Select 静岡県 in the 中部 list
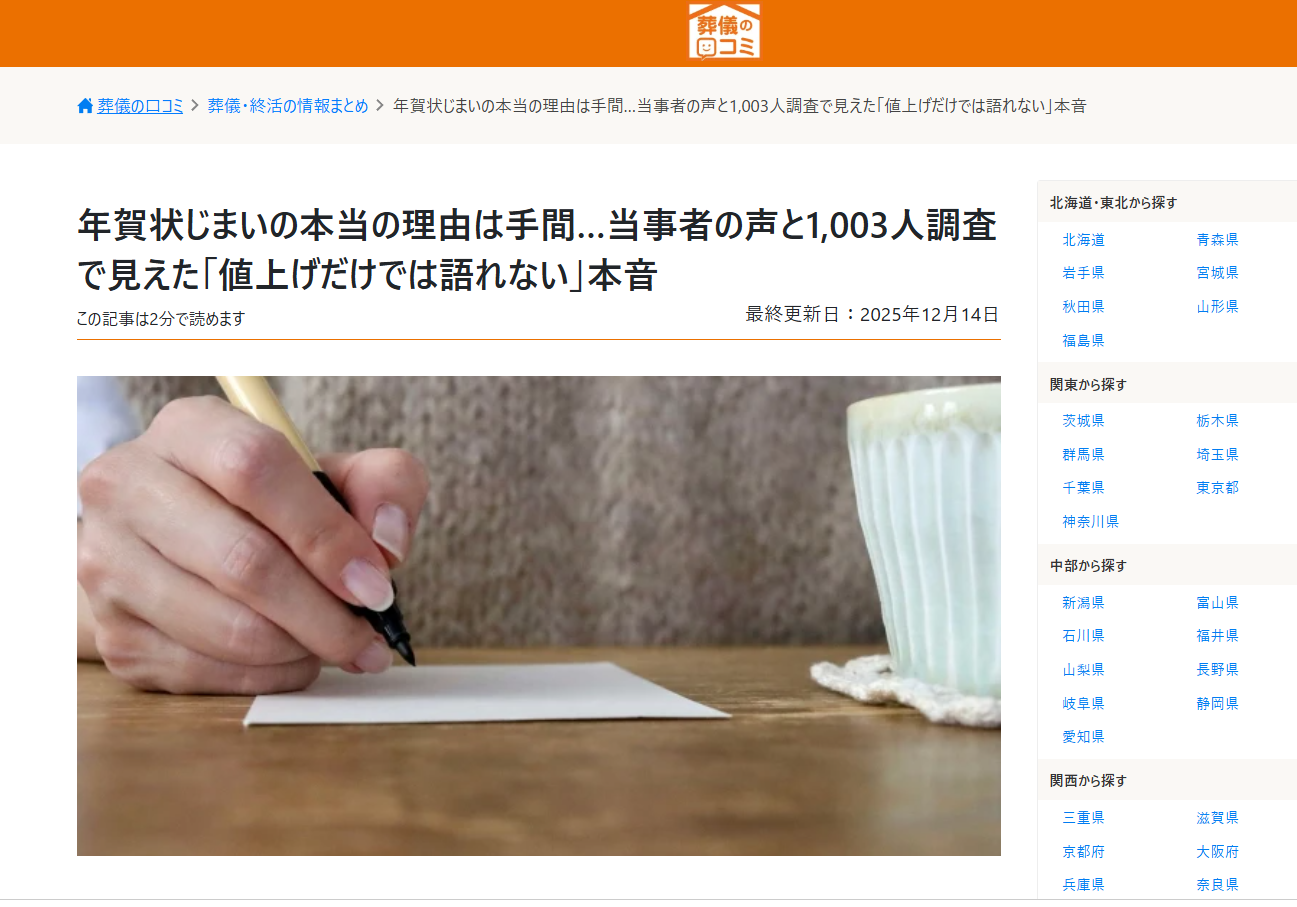This screenshot has height=907, width=1297. pyautogui.click(x=1217, y=704)
